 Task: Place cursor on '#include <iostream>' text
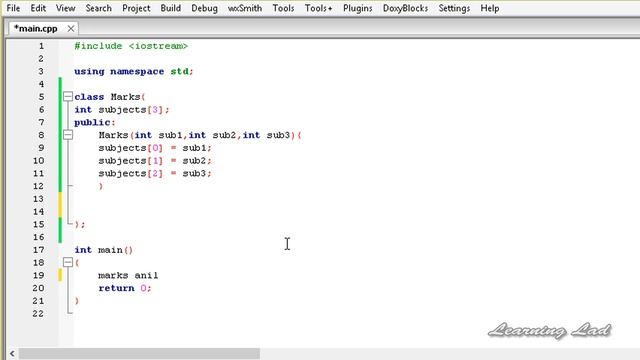[x=131, y=46]
